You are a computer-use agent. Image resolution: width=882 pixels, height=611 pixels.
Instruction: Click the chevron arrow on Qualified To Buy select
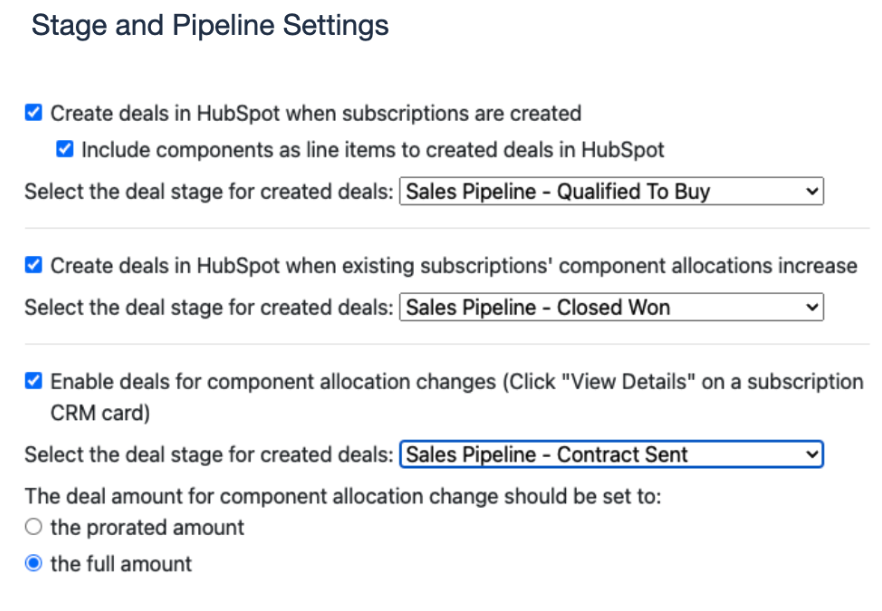[811, 192]
